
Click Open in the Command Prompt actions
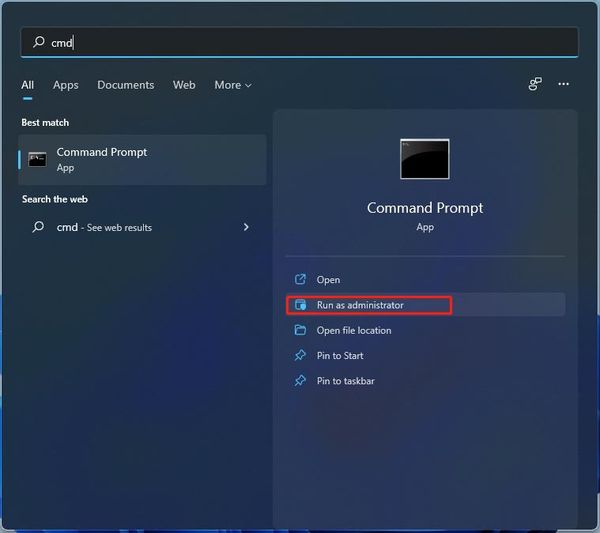(328, 280)
